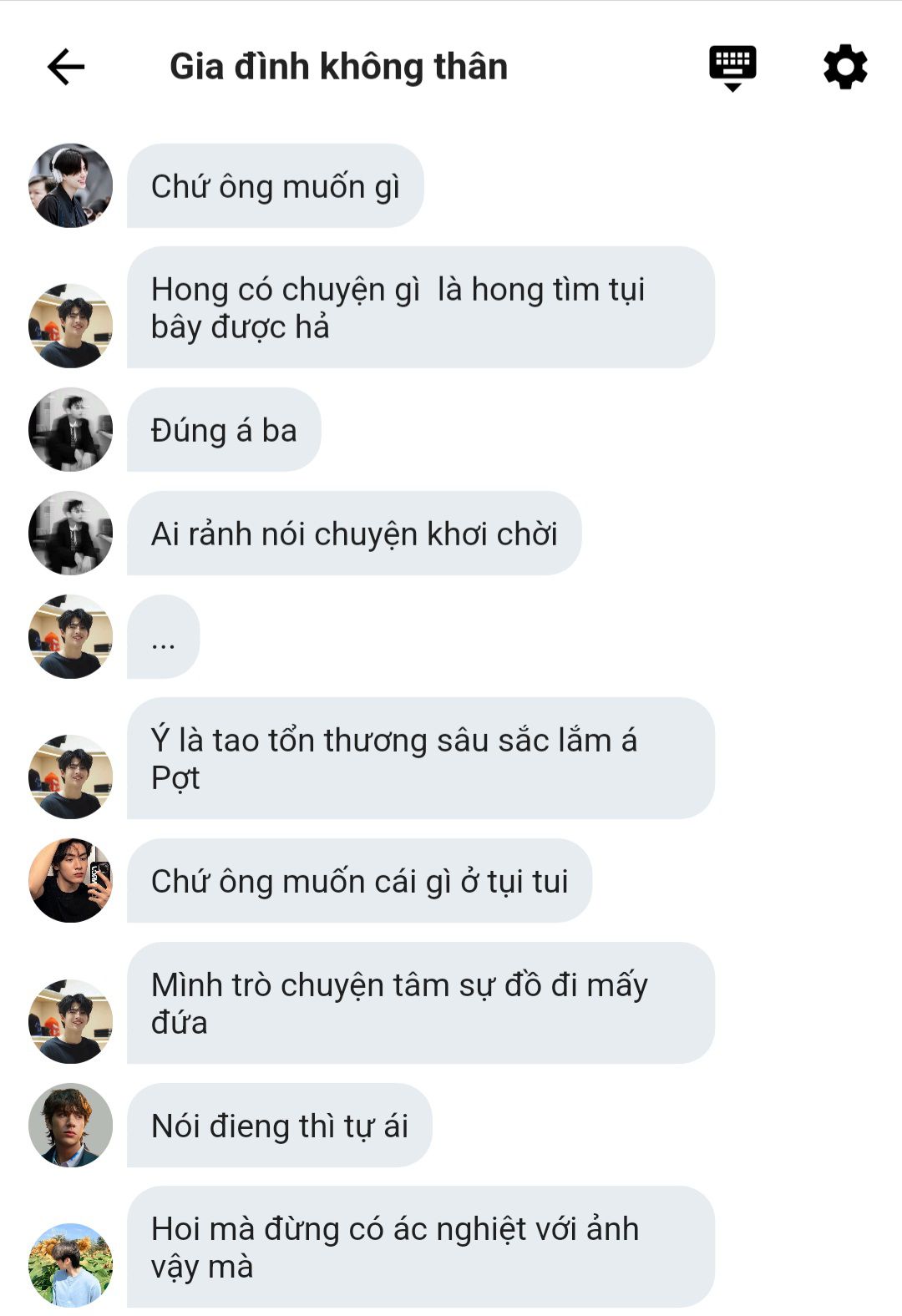Image resolution: width=902 pixels, height=1316 pixels.
Task: Tap selfie avatar beside 'Chứ ông muốn cái gì'
Action: point(71,880)
